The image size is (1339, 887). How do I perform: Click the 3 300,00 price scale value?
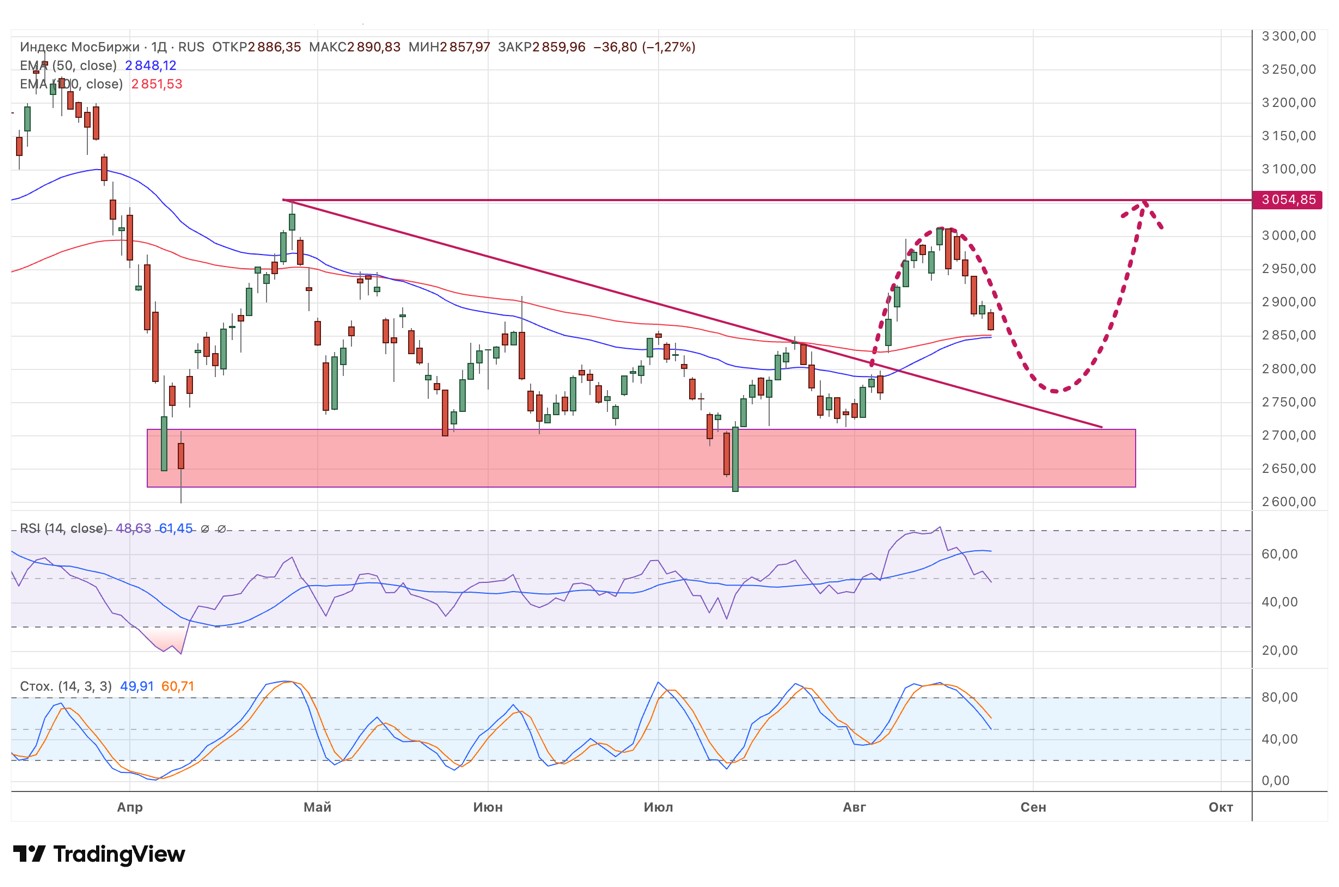tap(1288, 36)
